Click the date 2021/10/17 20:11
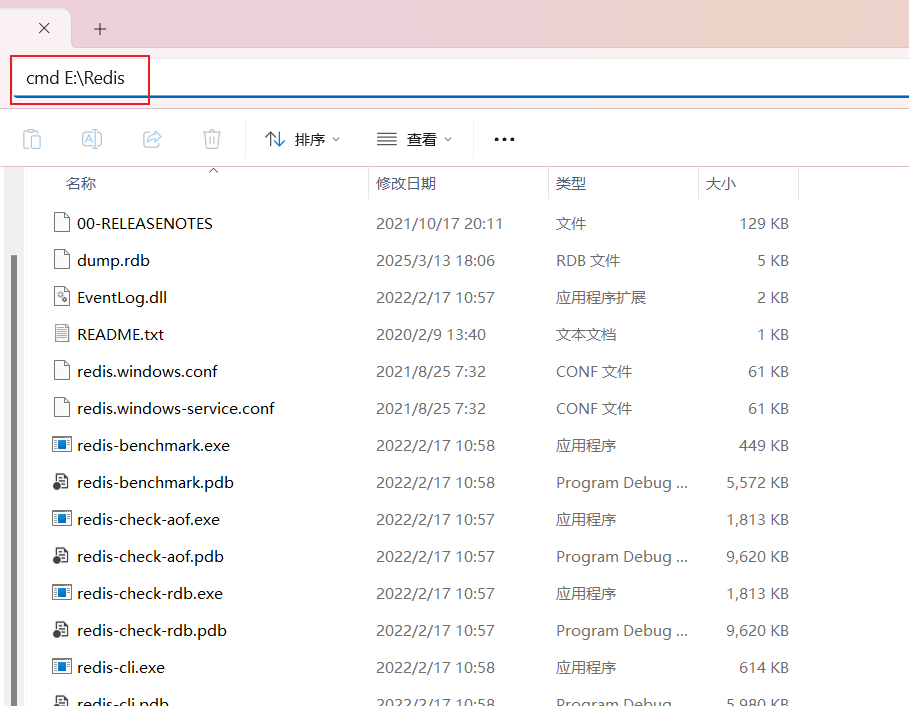The height and width of the screenshot is (706, 909). click(439, 224)
